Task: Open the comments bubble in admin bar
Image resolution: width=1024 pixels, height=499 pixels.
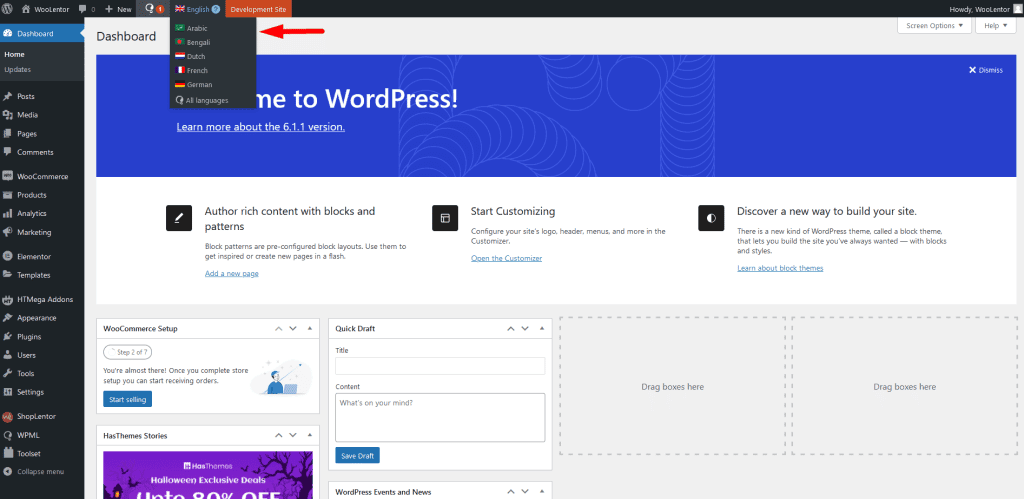Action: click(83, 9)
